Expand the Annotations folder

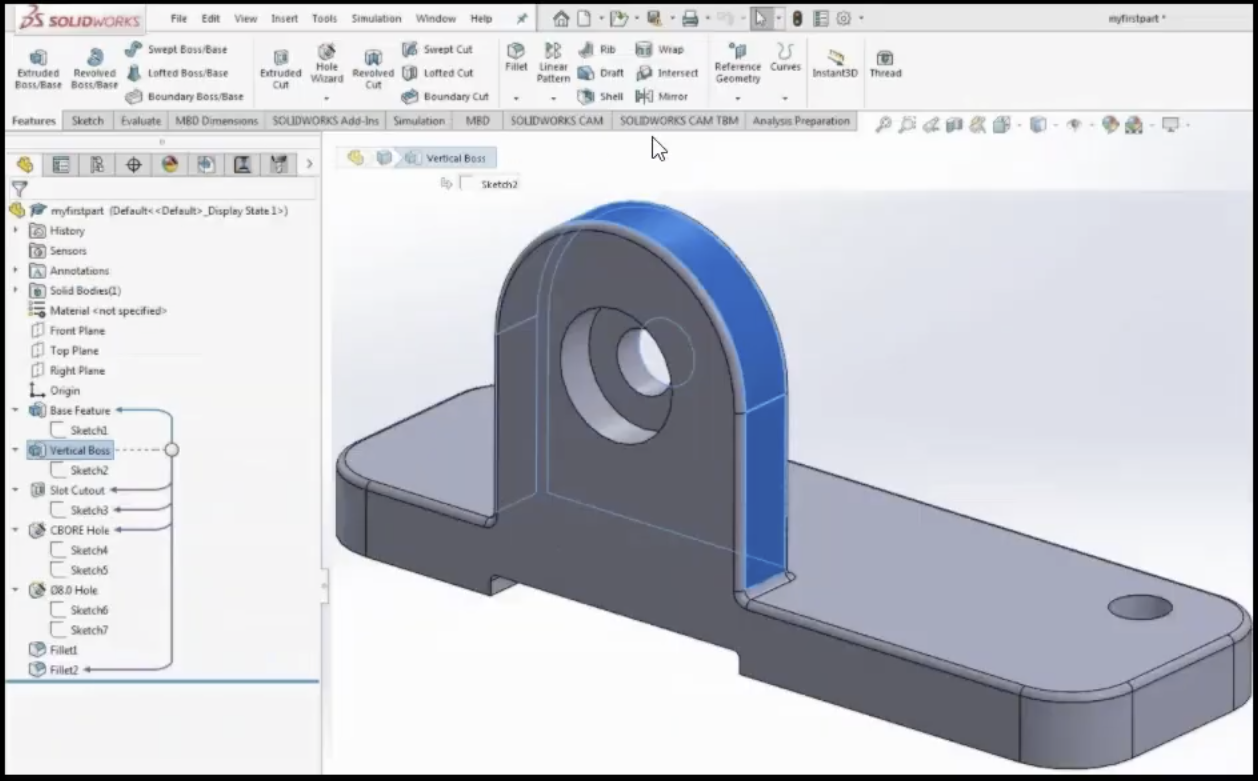[15, 270]
